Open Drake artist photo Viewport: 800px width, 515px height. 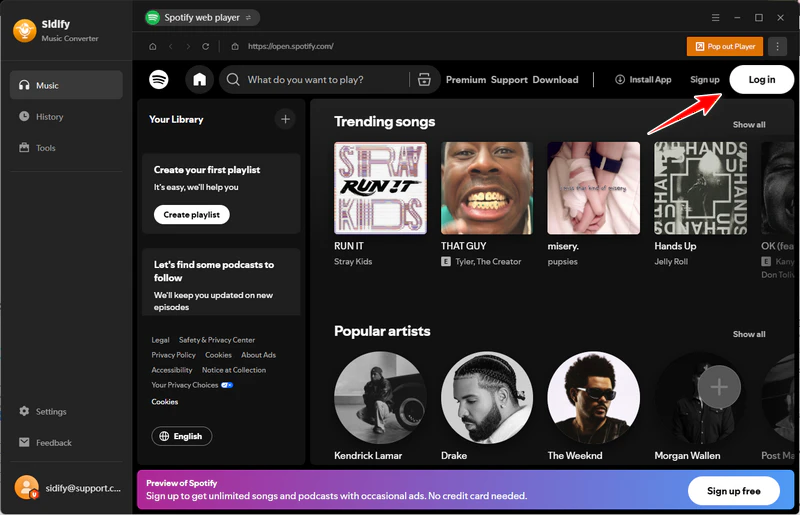click(x=487, y=397)
